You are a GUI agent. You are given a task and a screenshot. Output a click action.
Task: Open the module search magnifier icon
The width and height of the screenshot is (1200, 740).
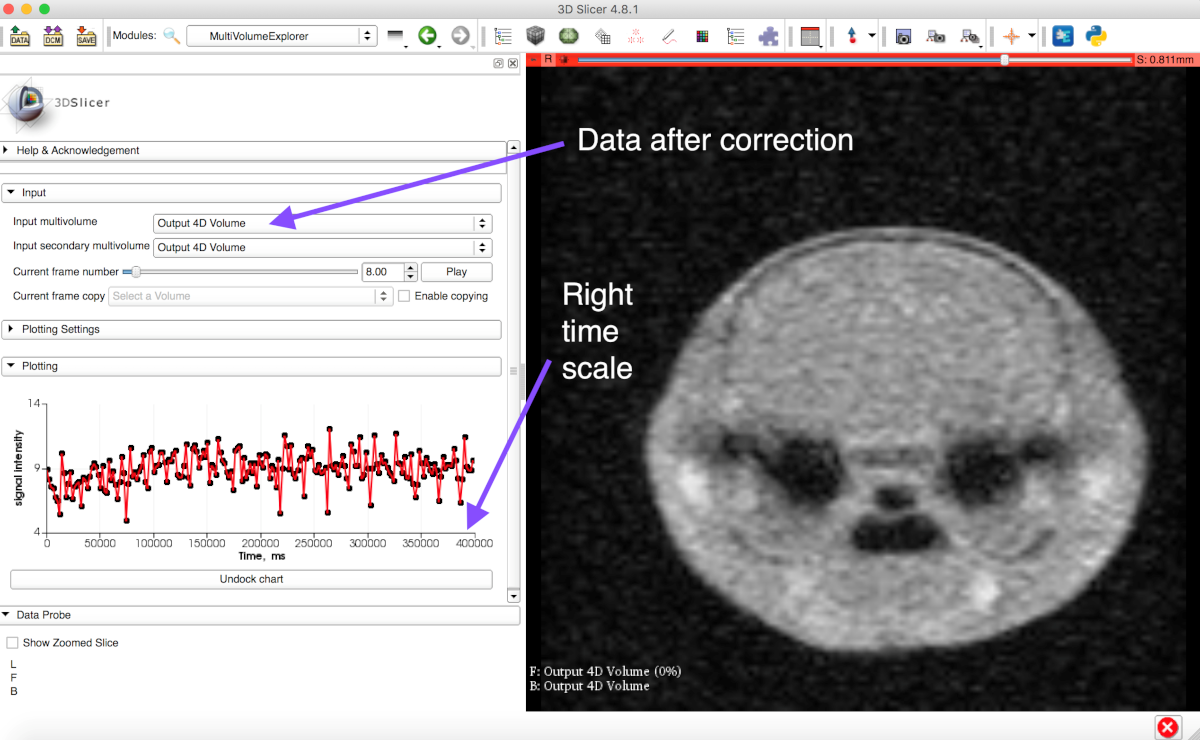(172, 36)
